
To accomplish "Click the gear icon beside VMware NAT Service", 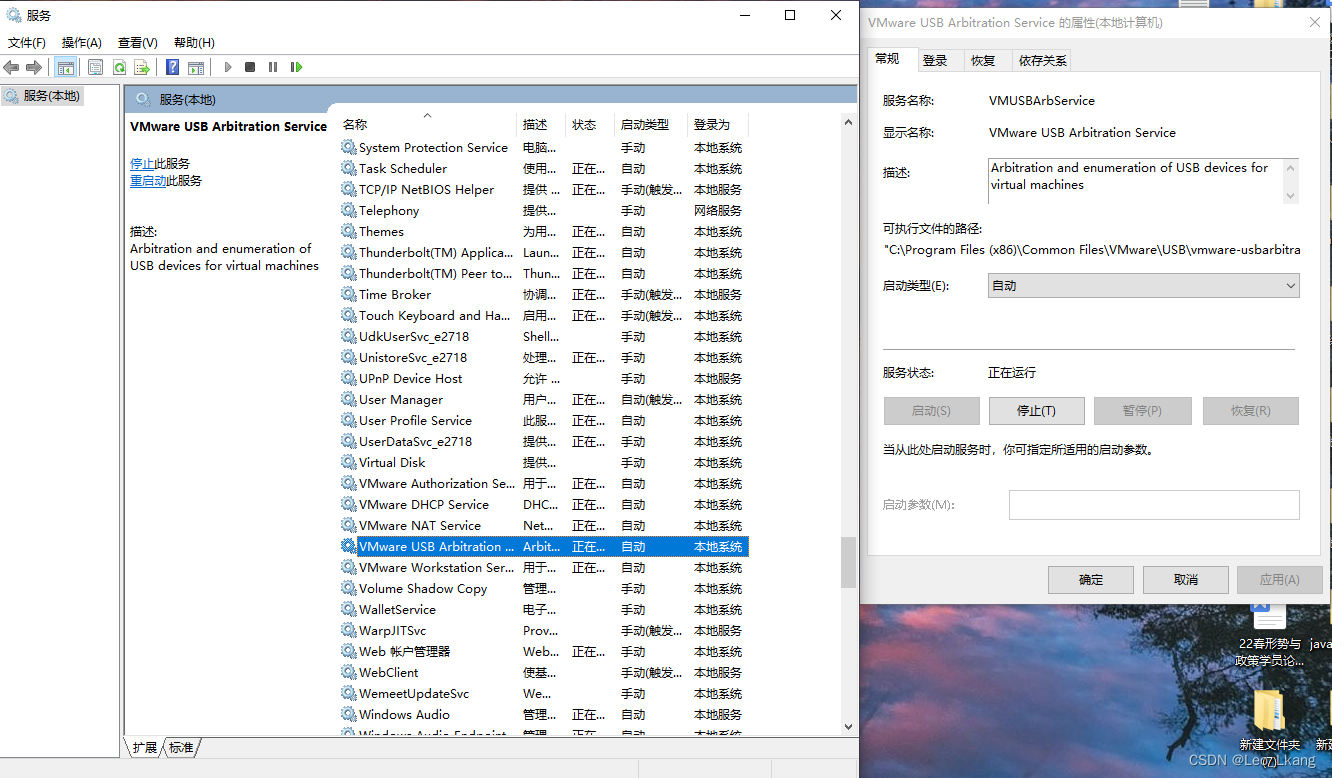I will click(348, 525).
